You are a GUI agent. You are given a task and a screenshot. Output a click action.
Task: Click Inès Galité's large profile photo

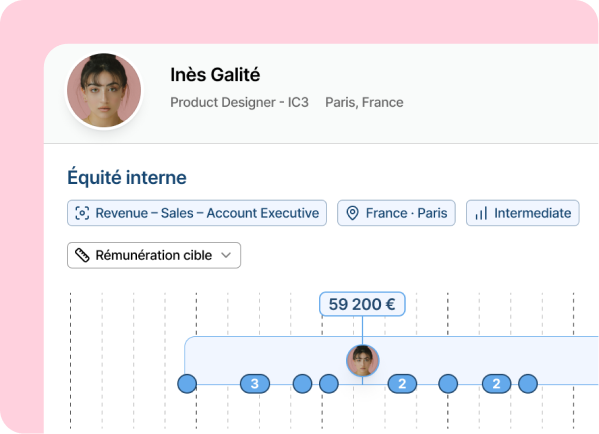[x=104, y=91]
